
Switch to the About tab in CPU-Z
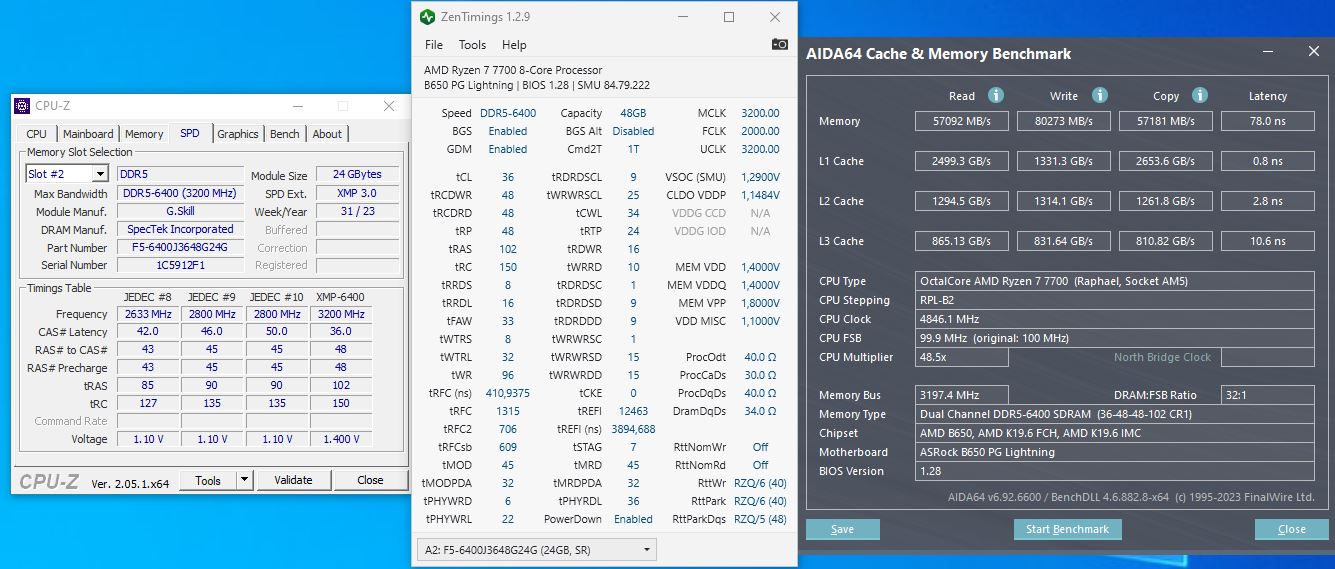(x=327, y=134)
